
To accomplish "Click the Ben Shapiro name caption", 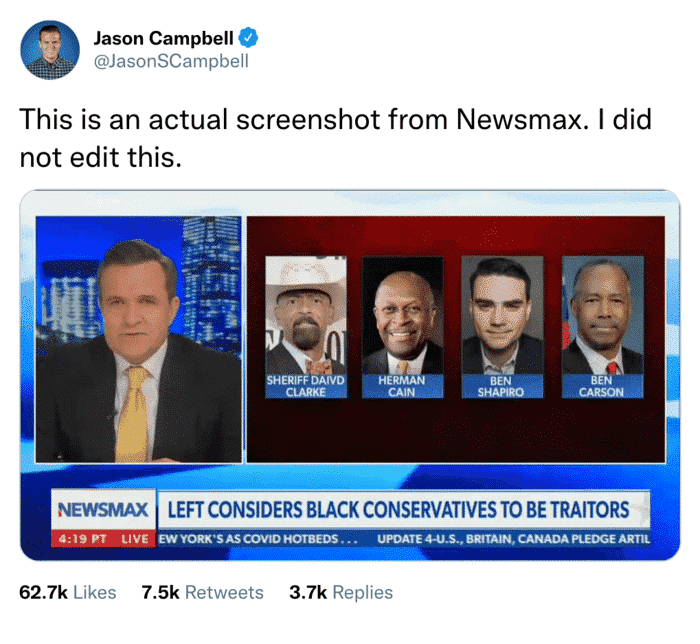I will point(502,386).
